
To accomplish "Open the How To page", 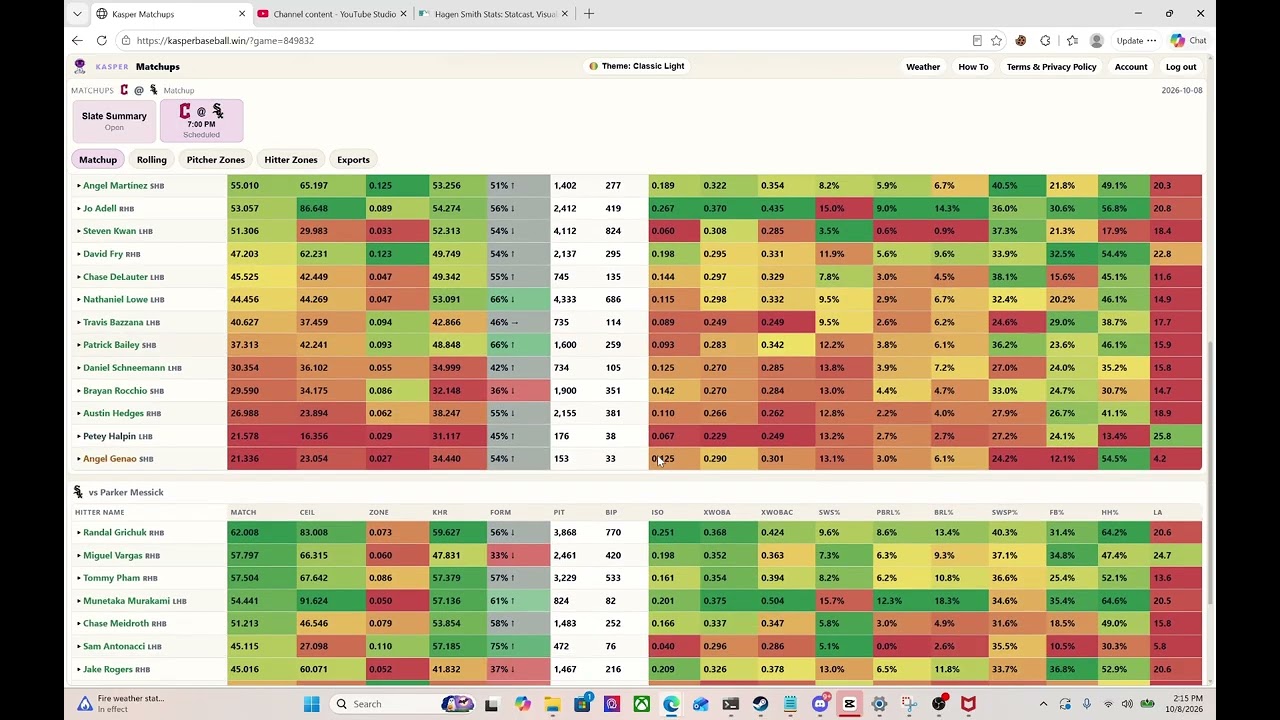I will click(x=973, y=67).
